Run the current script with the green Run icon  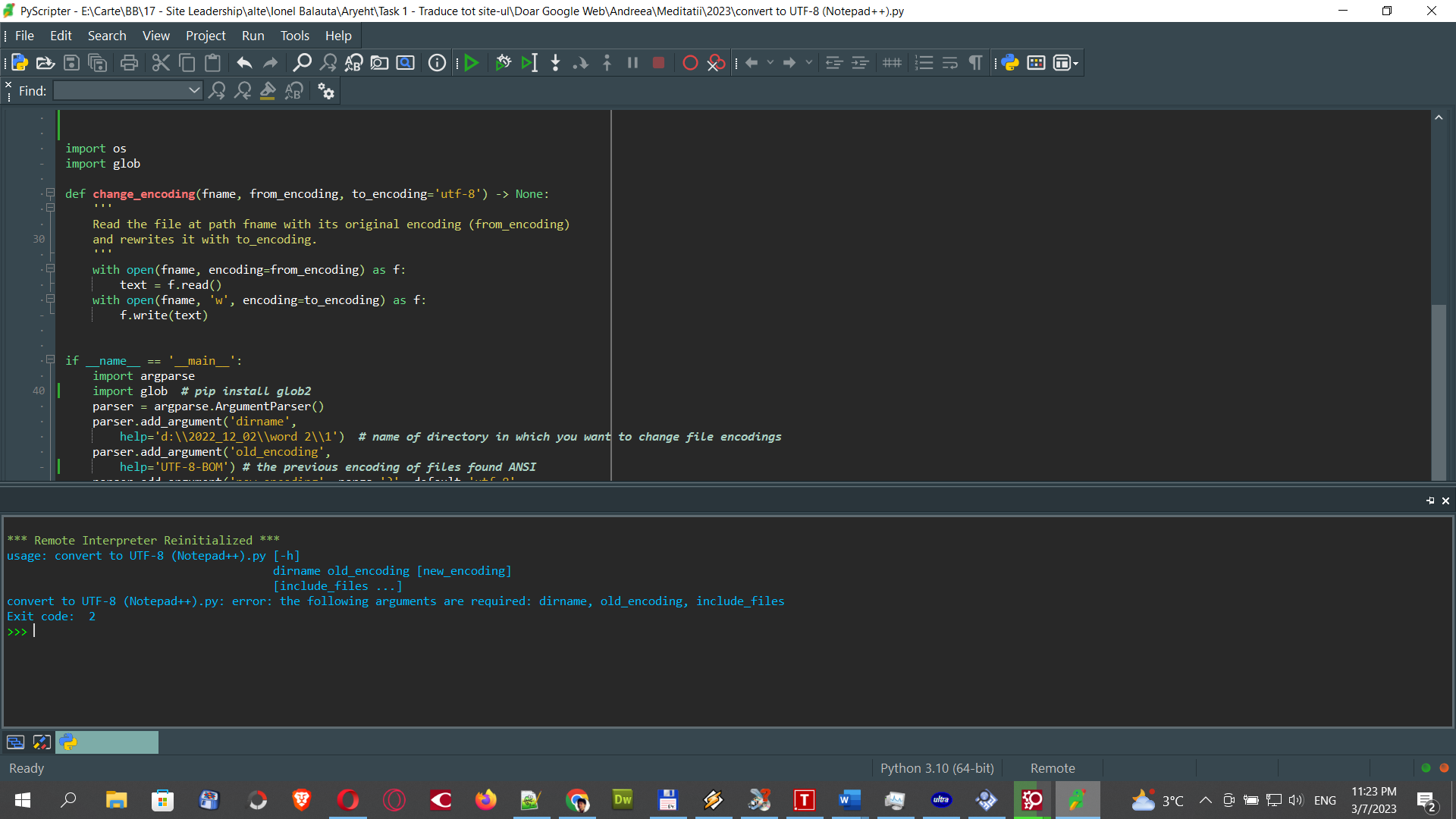[x=472, y=63]
